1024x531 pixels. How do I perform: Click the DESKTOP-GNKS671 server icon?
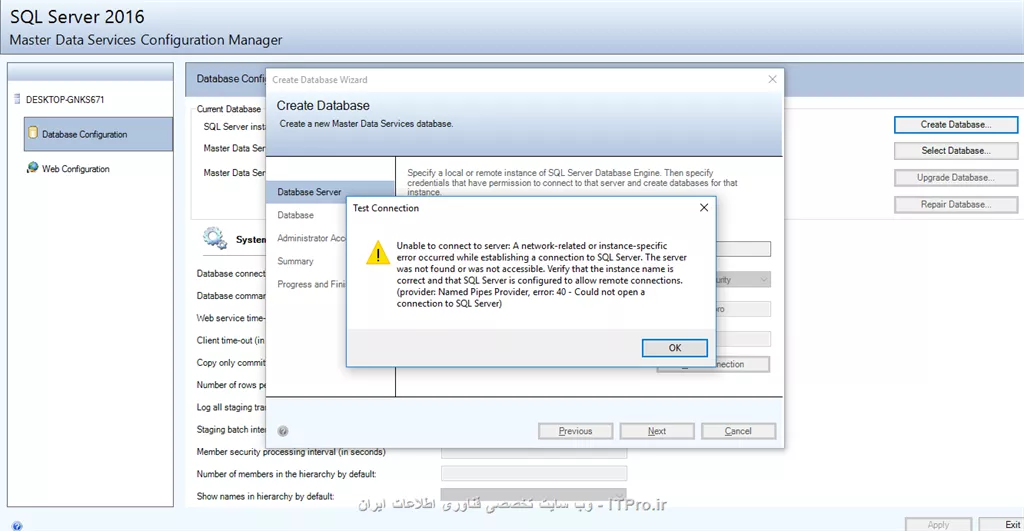click(17, 99)
